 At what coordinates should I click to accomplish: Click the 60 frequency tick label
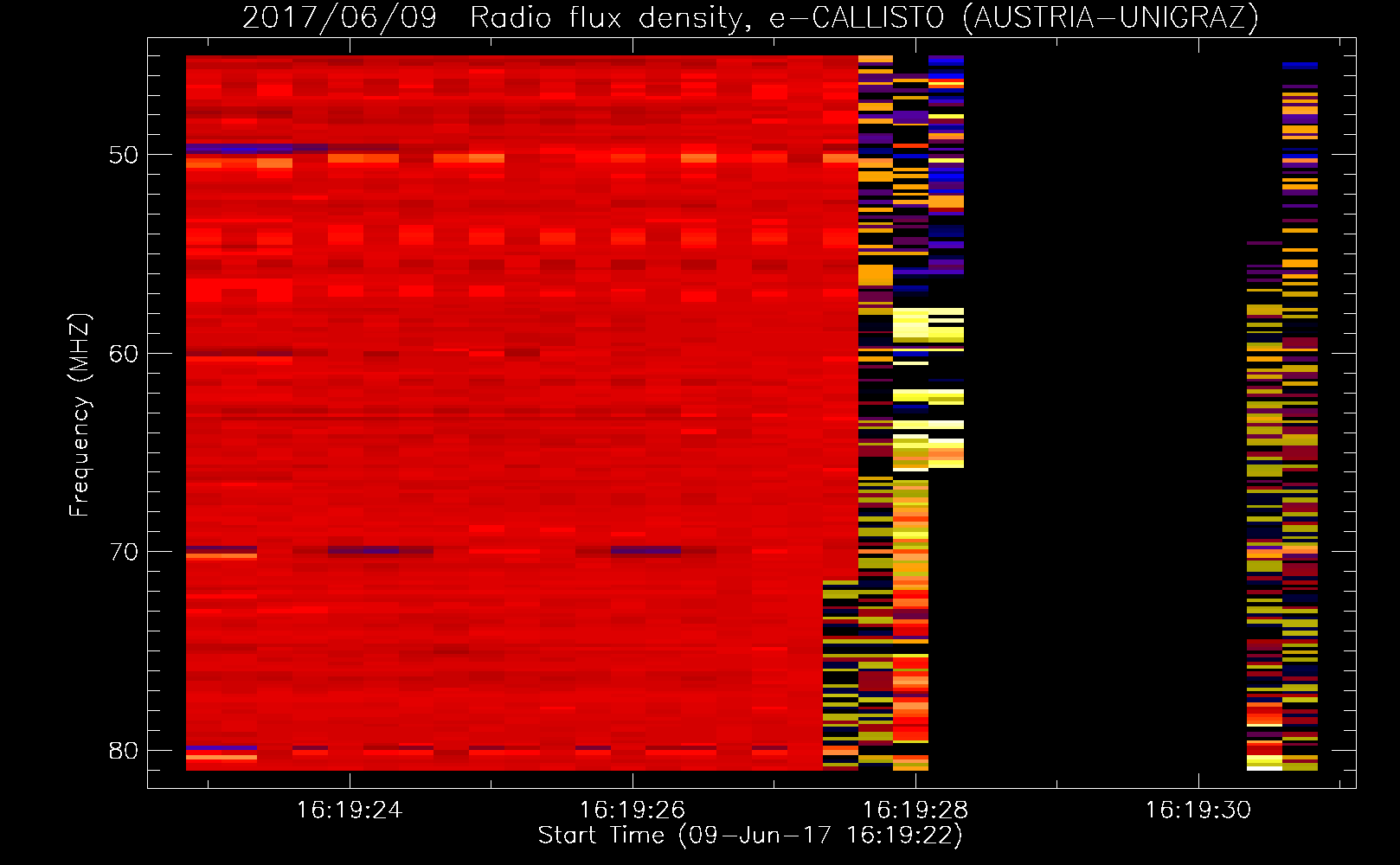click(x=124, y=354)
